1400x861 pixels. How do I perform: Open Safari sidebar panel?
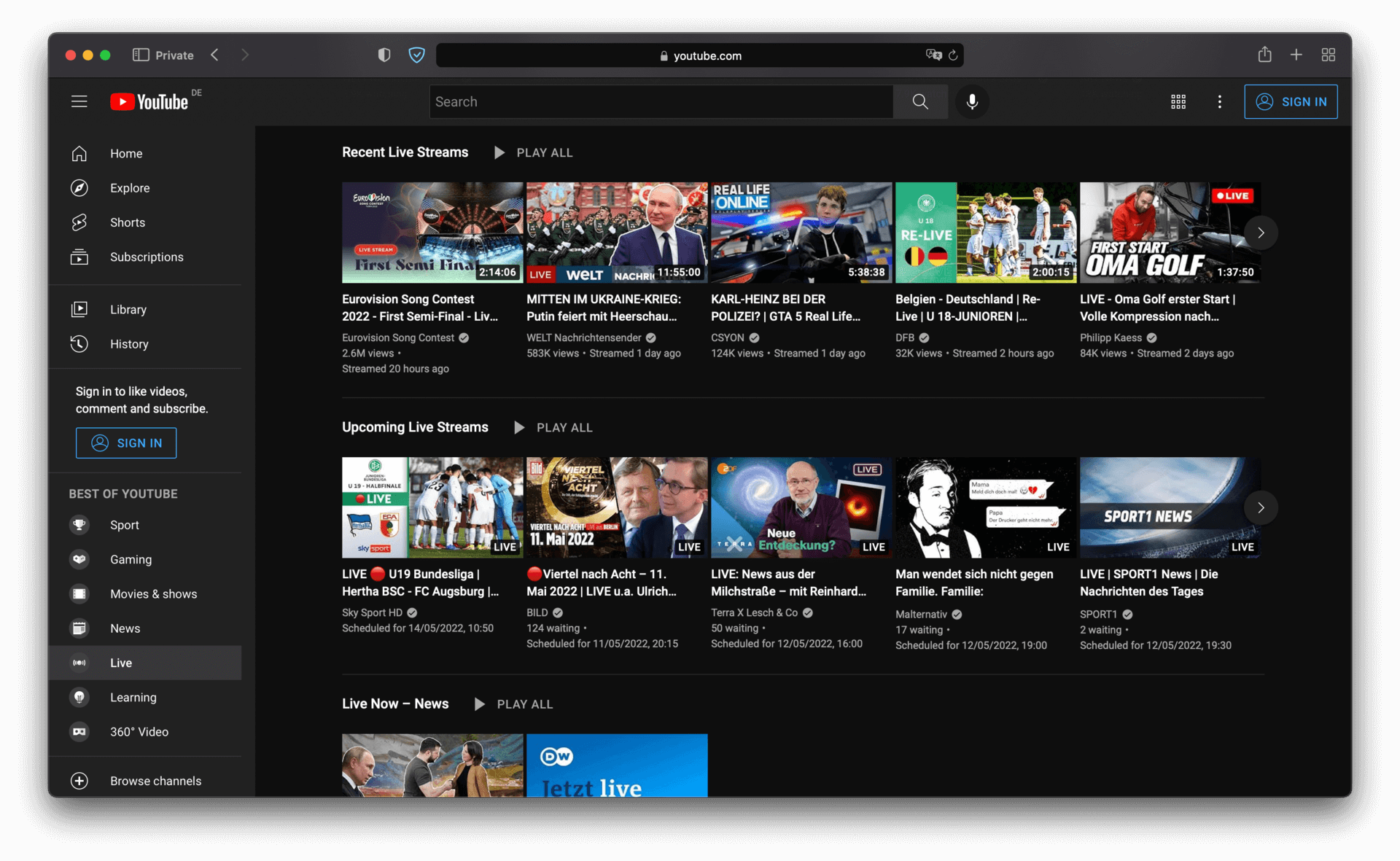(x=141, y=55)
